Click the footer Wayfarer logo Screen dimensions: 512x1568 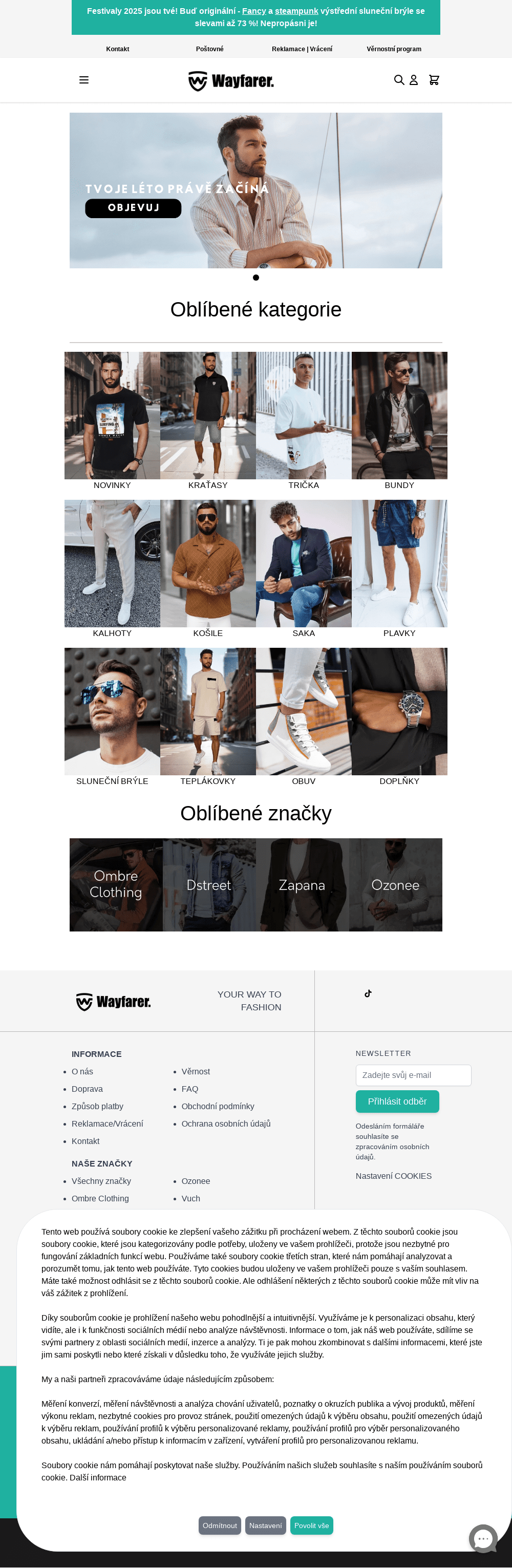pyautogui.click(x=113, y=1001)
